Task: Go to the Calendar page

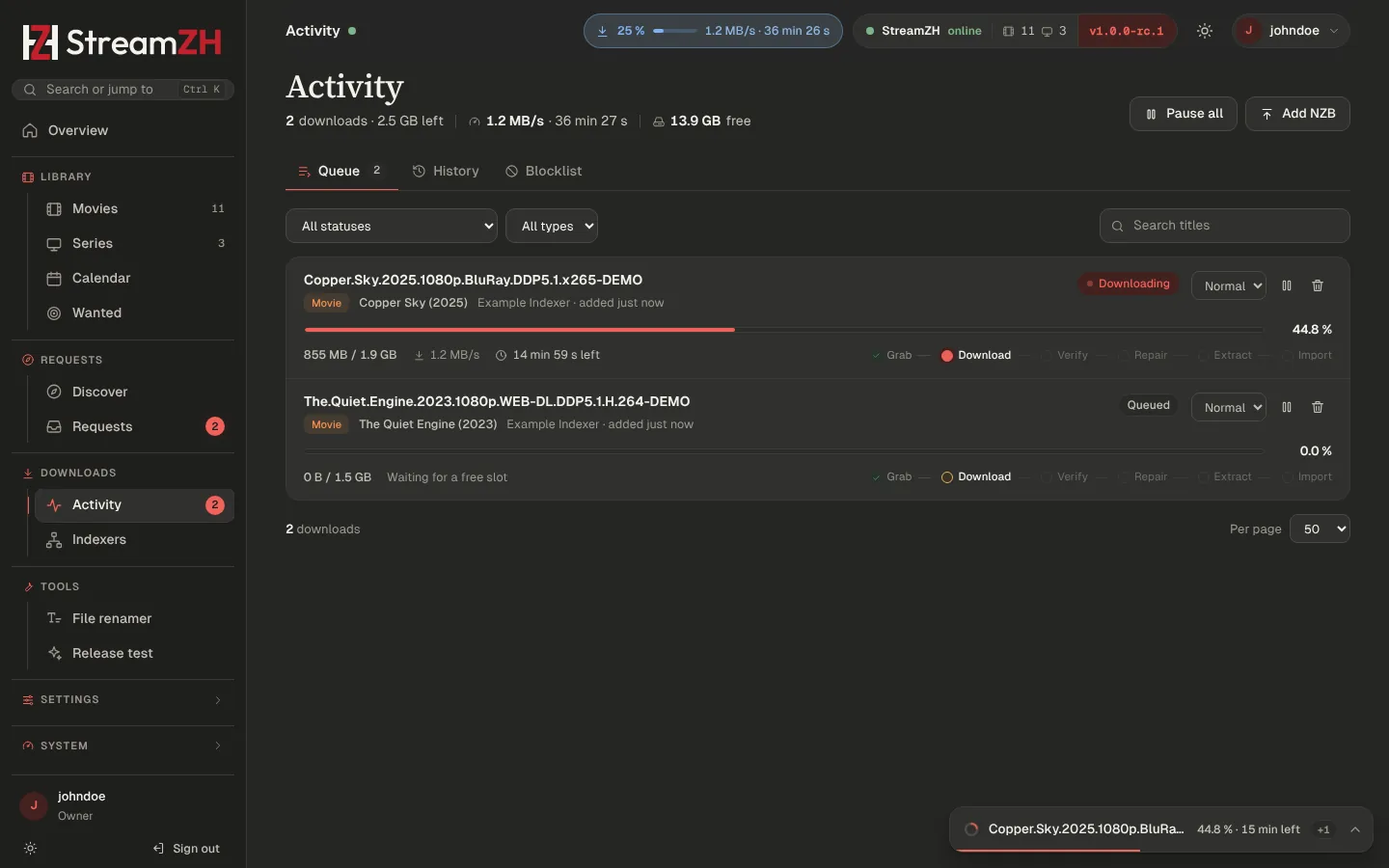Action: pos(135,278)
